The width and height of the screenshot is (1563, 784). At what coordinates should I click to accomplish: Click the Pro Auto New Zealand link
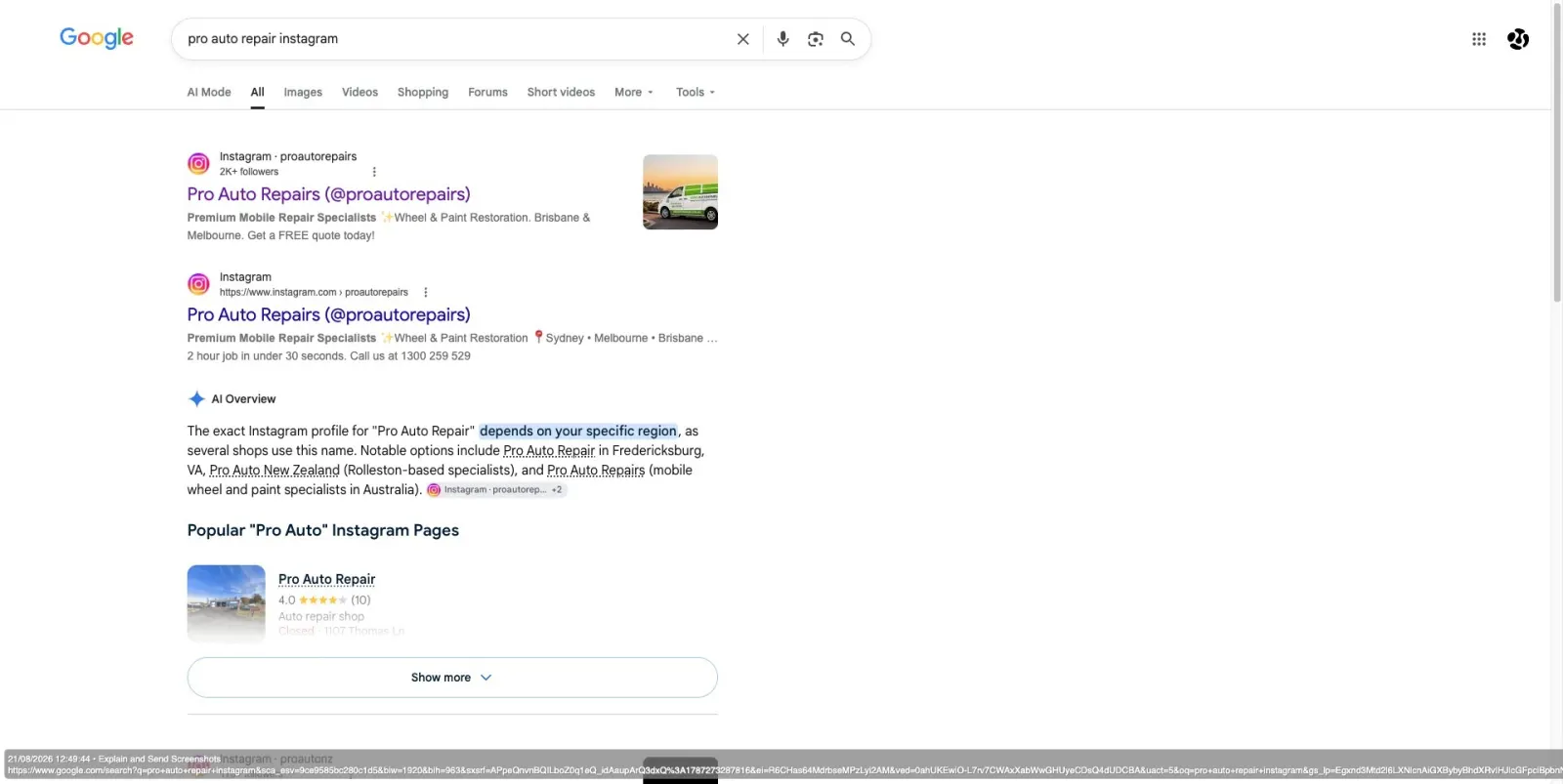coord(275,470)
